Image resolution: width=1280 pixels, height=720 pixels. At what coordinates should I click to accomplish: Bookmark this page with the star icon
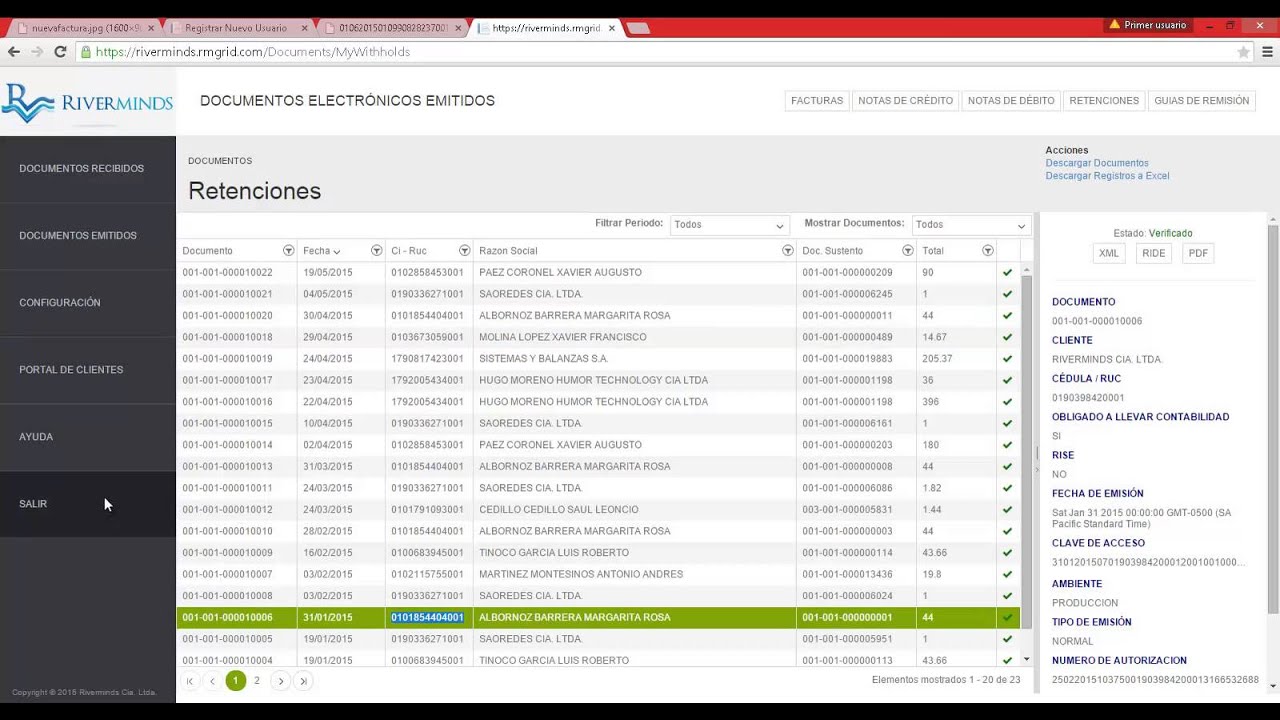(x=1243, y=52)
